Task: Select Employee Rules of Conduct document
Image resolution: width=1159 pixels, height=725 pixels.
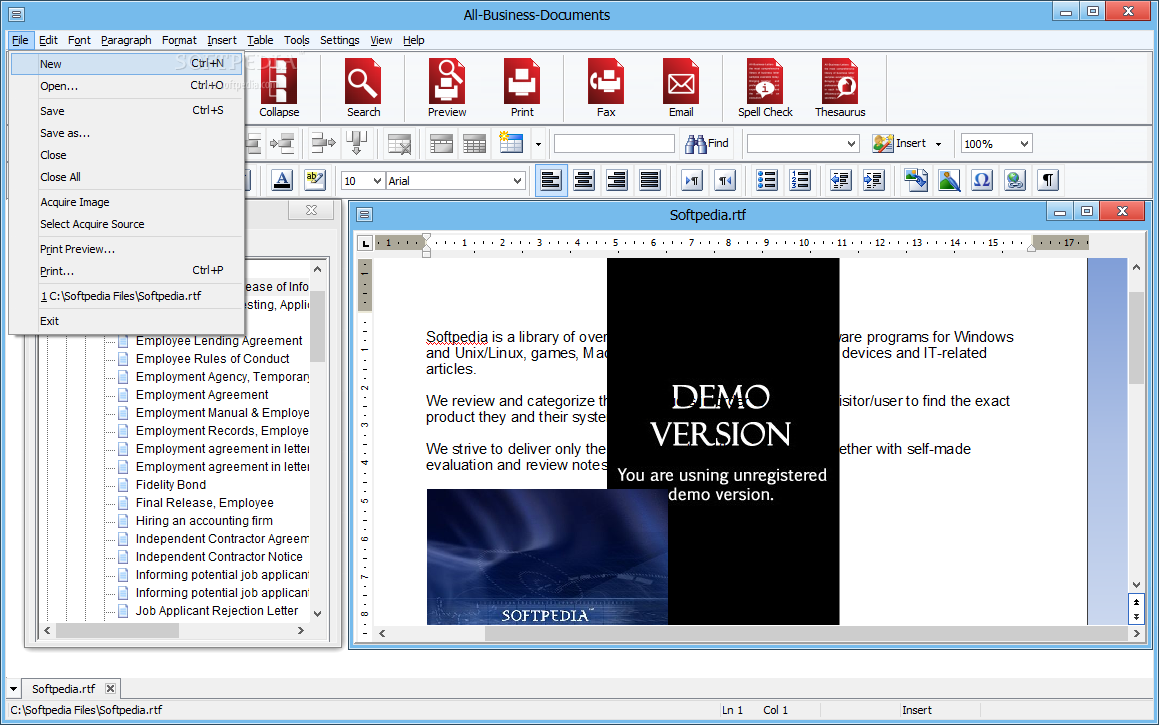Action: tap(213, 358)
